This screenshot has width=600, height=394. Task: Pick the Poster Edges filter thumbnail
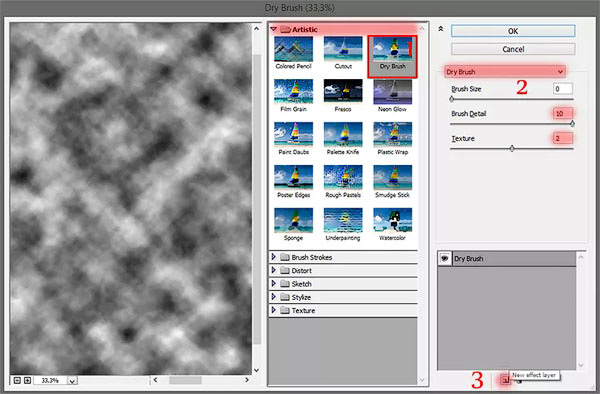tap(293, 177)
